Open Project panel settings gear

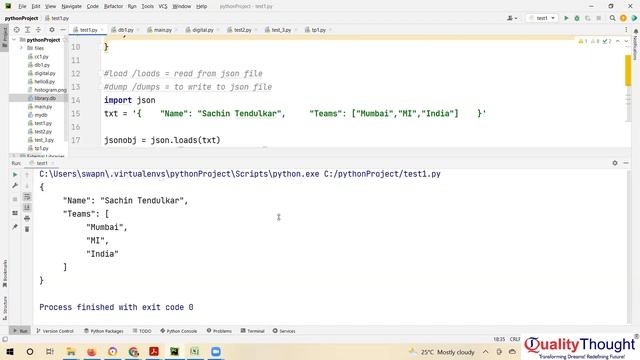tap(52, 30)
